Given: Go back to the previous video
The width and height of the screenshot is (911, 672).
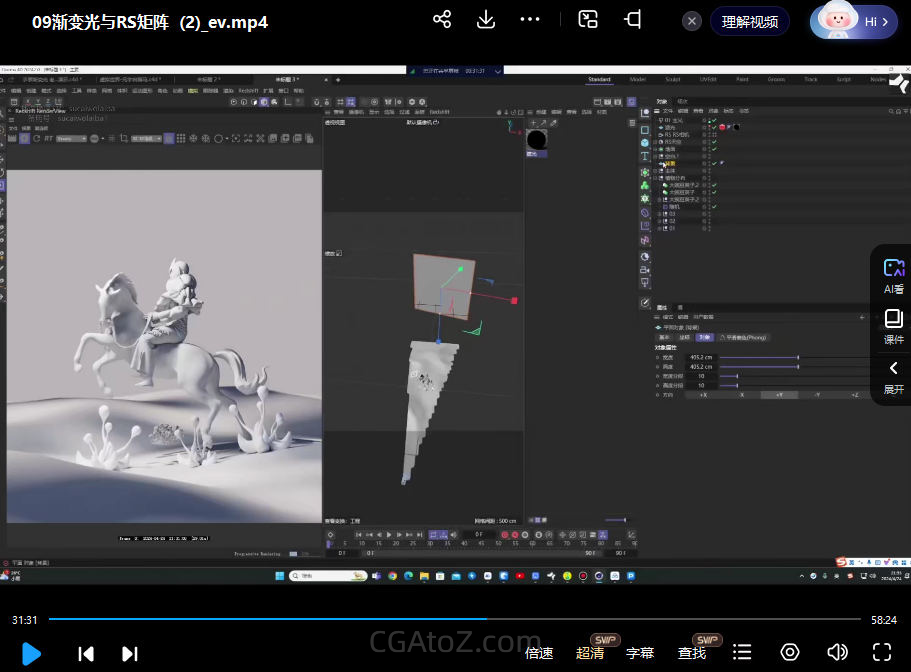Looking at the screenshot, I should (87, 654).
